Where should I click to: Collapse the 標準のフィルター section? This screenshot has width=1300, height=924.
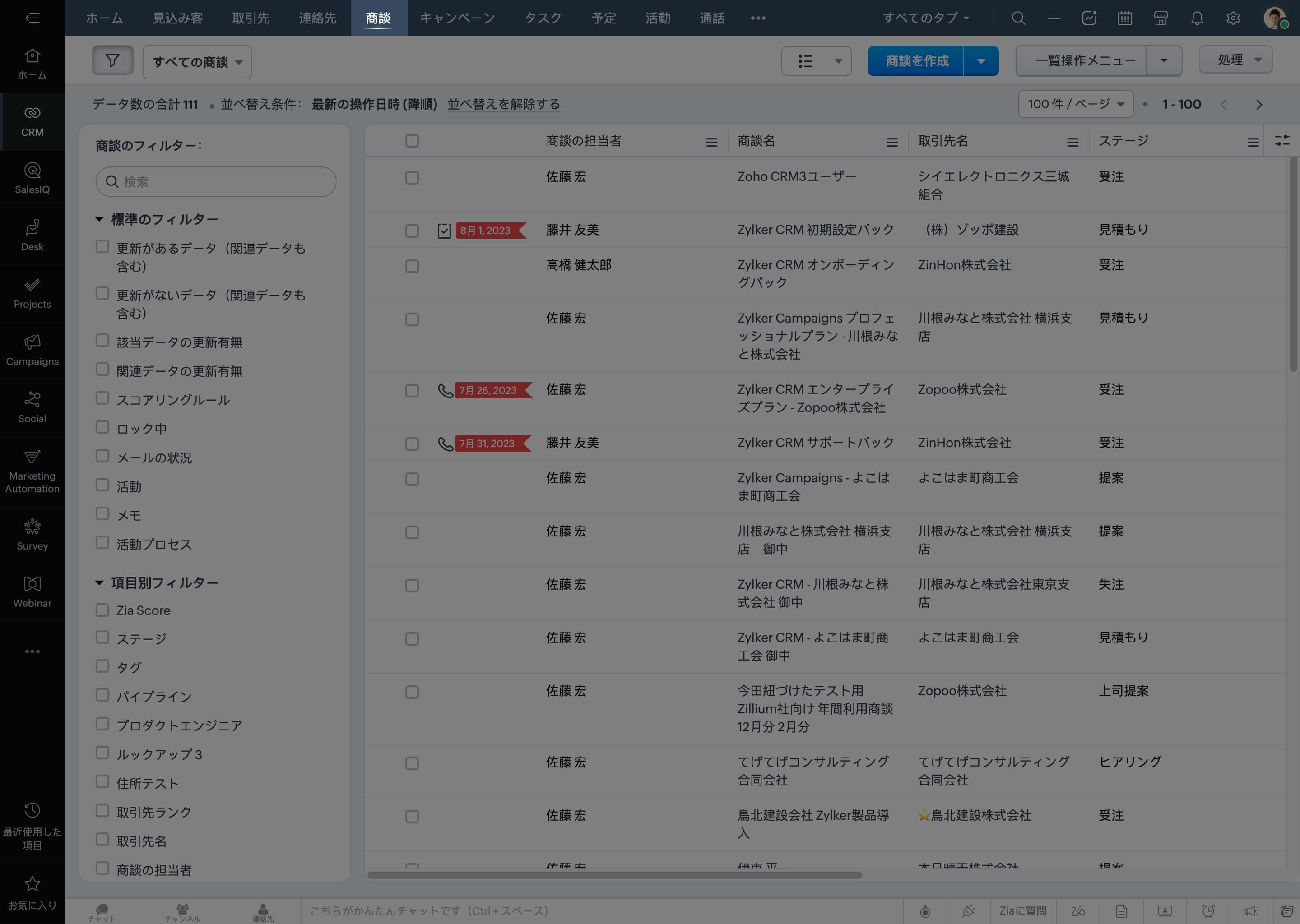pyautogui.click(x=99, y=219)
